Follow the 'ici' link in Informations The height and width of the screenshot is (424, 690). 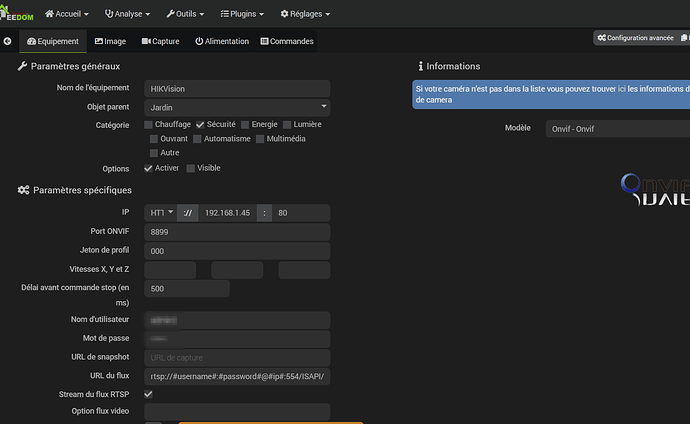pos(621,89)
